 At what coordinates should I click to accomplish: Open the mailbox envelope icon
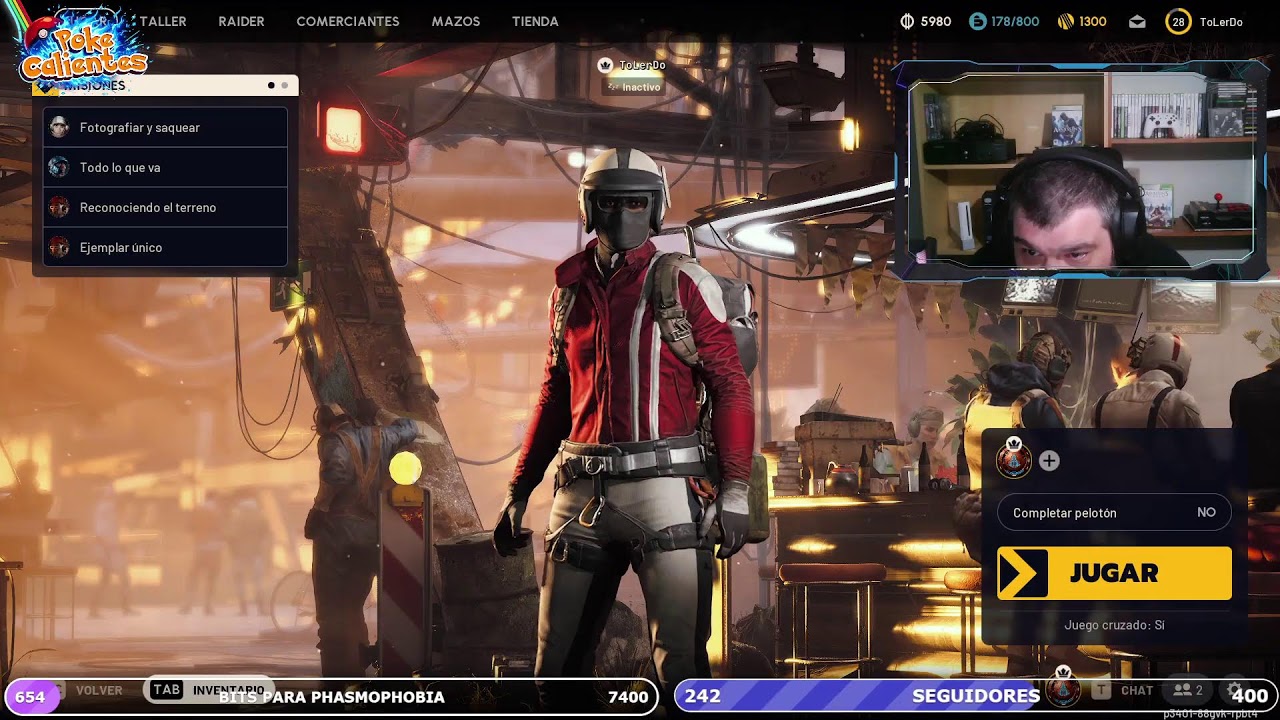click(1137, 22)
